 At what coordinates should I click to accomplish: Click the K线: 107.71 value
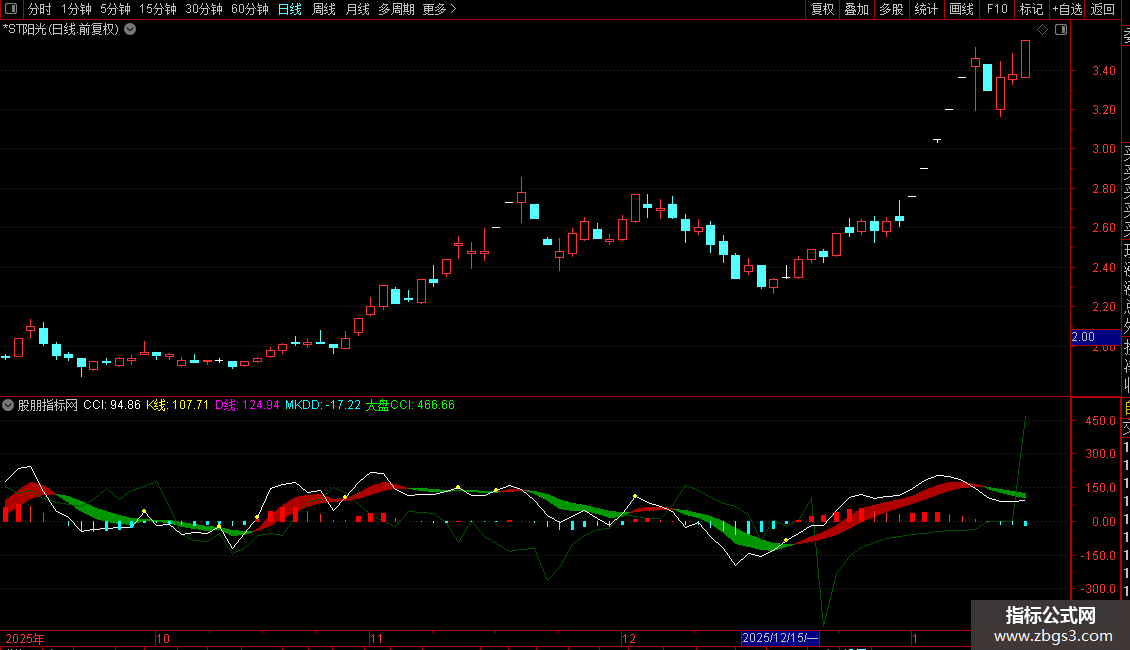tap(177, 405)
